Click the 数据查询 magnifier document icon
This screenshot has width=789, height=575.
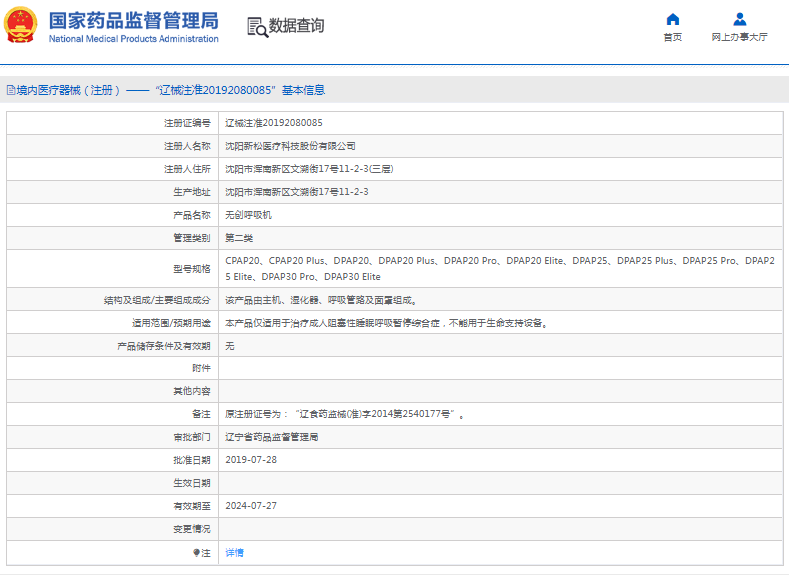[x=257, y=27]
